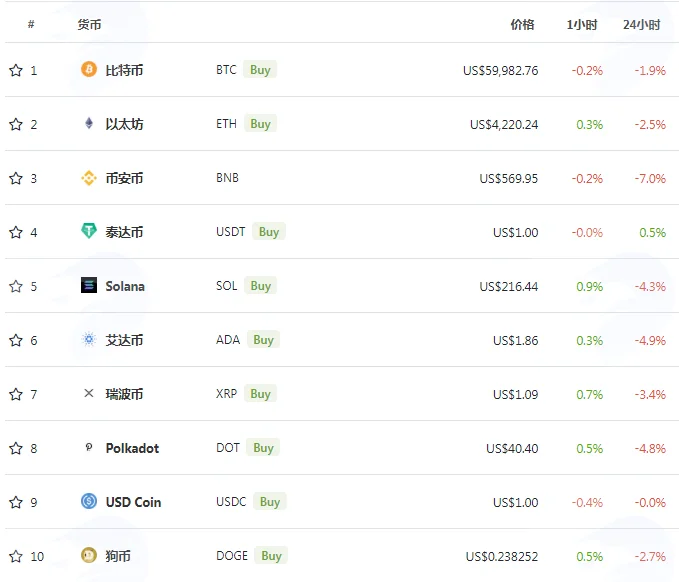Image resolution: width=679 pixels, height=582 pixels.
Task: Sort by the 货币 column header
Action: [89, 25]
